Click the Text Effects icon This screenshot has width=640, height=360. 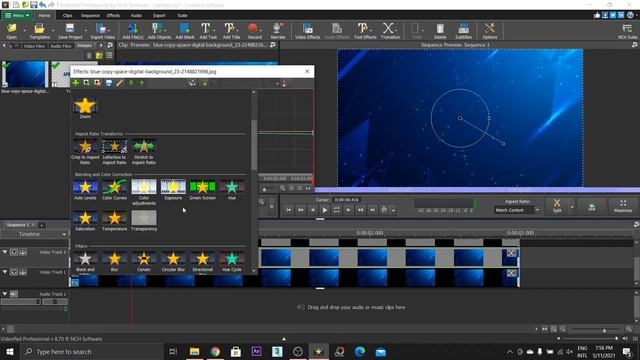coord(364,31)
